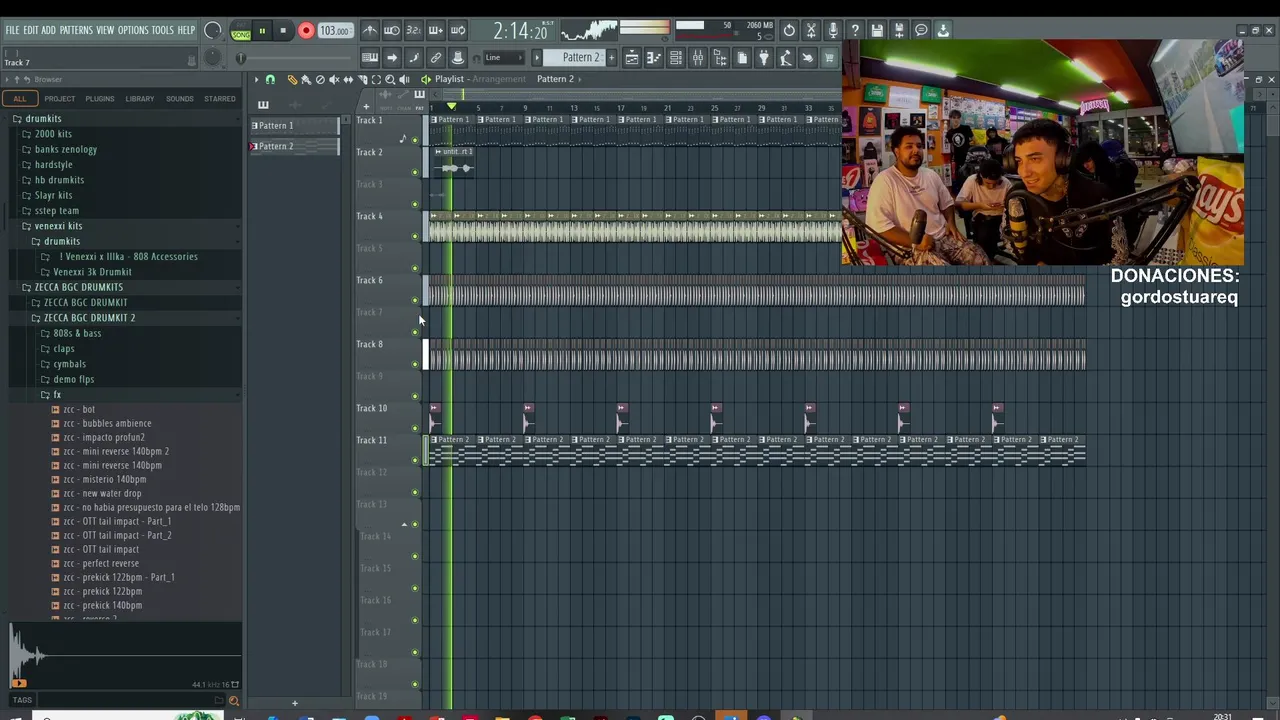Select the playlist Slice tool
1280x720 pixels.
click(362, 79)
